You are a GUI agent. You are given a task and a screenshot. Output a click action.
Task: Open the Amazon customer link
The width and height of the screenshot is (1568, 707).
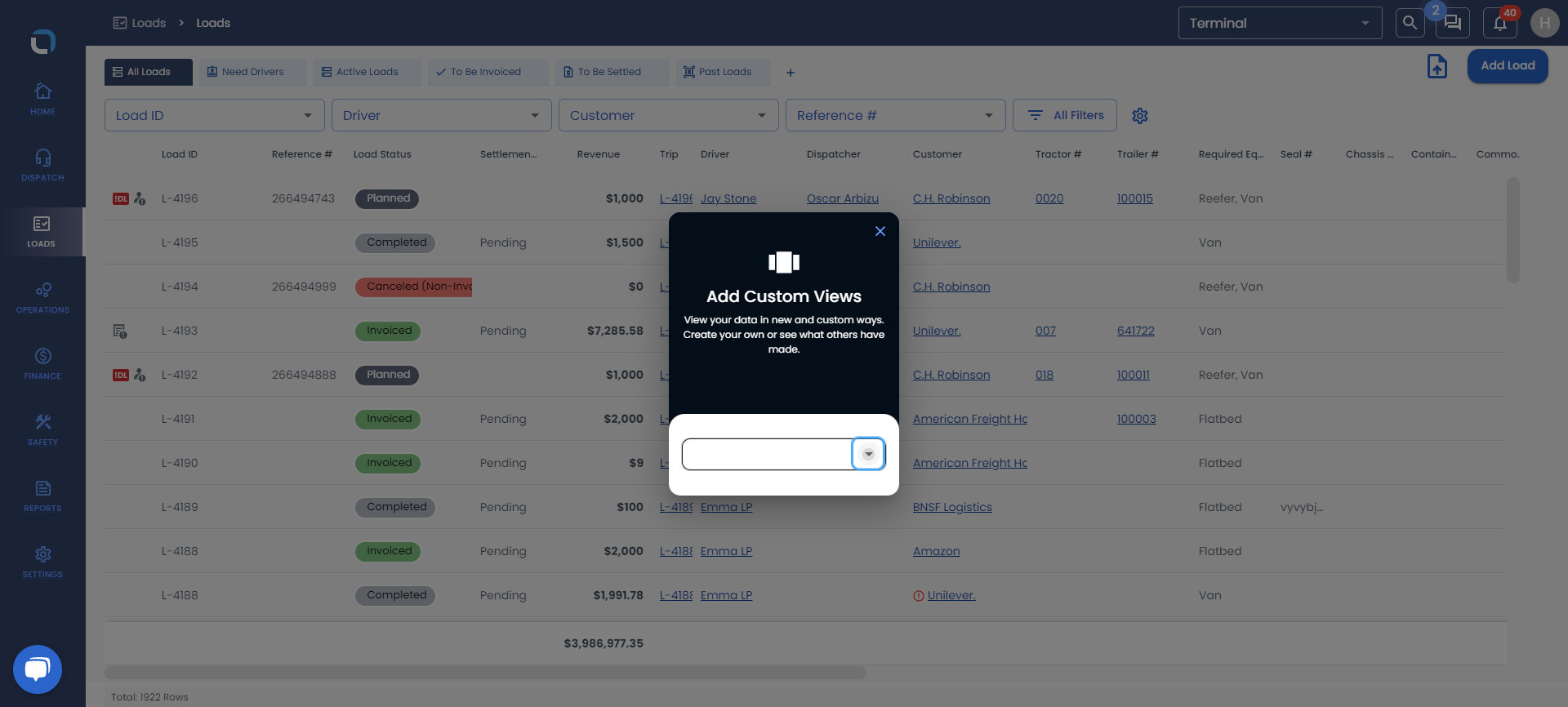[x=936, y=551]
